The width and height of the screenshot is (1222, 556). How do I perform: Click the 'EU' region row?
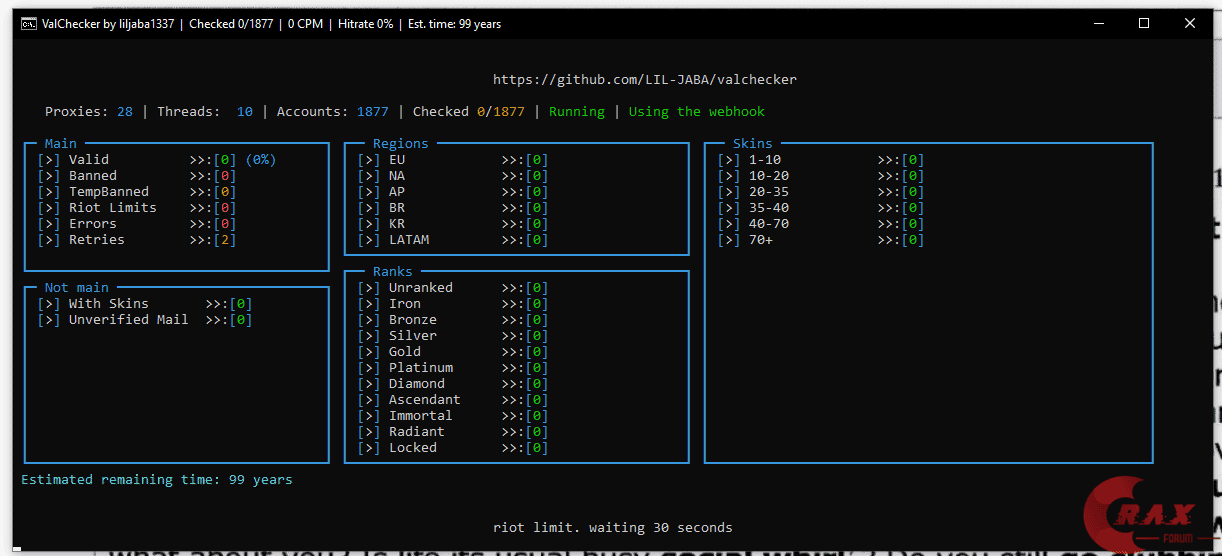click(x=453, y=159)
